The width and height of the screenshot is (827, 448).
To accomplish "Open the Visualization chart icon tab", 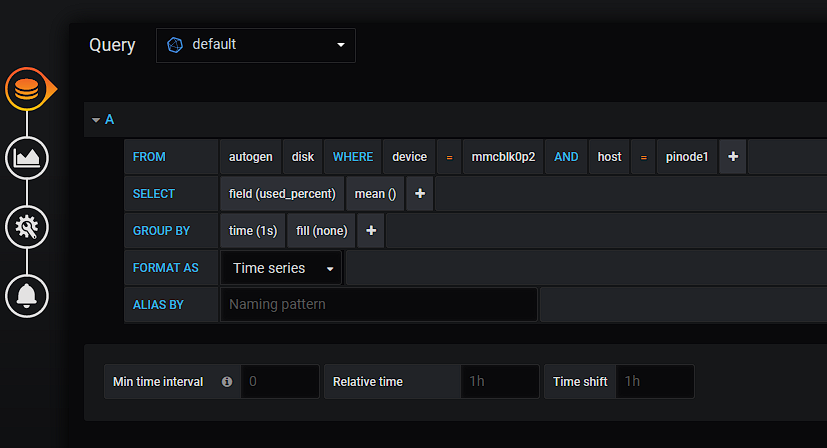I will point(27,158).
